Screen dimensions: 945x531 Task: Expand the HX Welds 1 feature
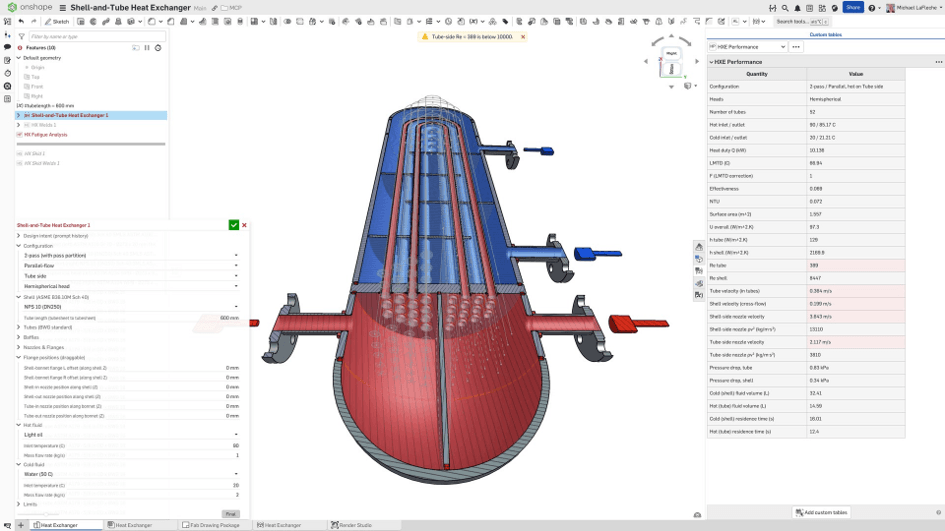point(19,125)
